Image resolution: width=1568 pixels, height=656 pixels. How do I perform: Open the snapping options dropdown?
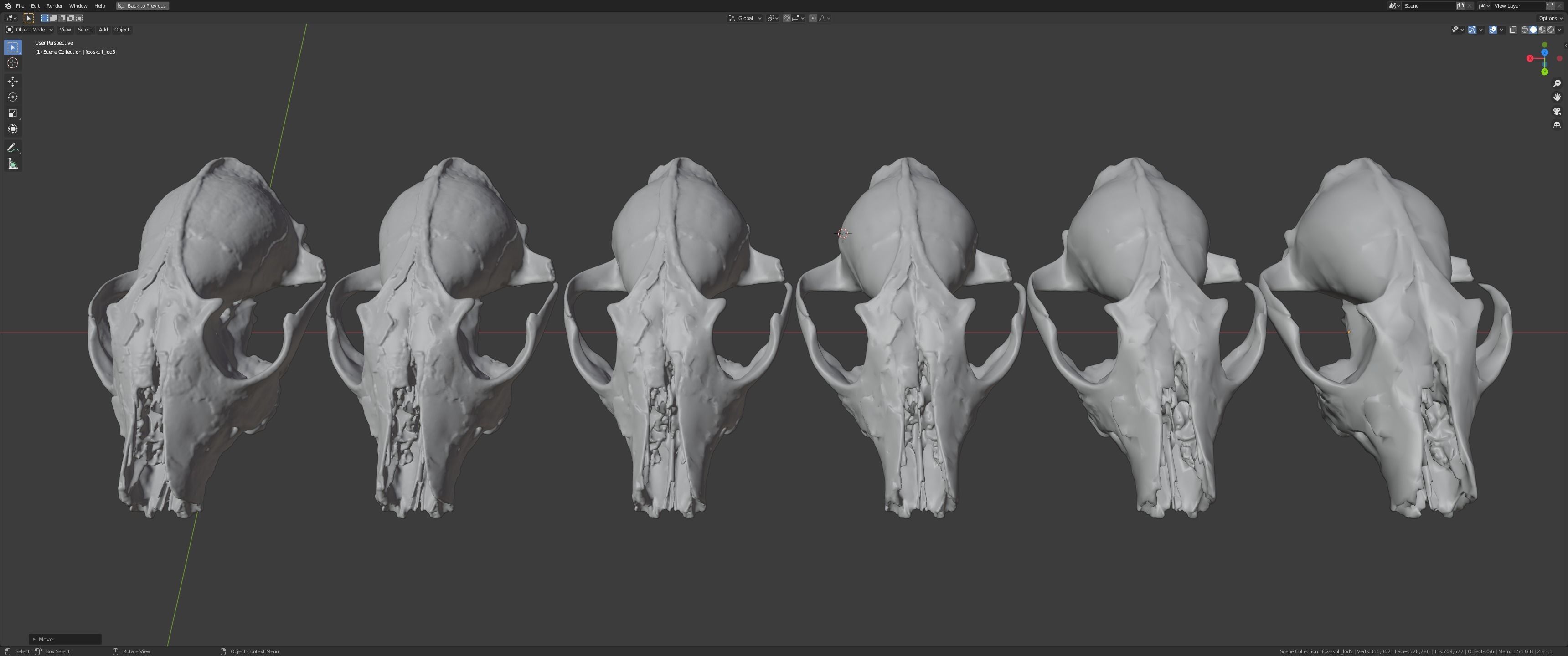(799, 18)
